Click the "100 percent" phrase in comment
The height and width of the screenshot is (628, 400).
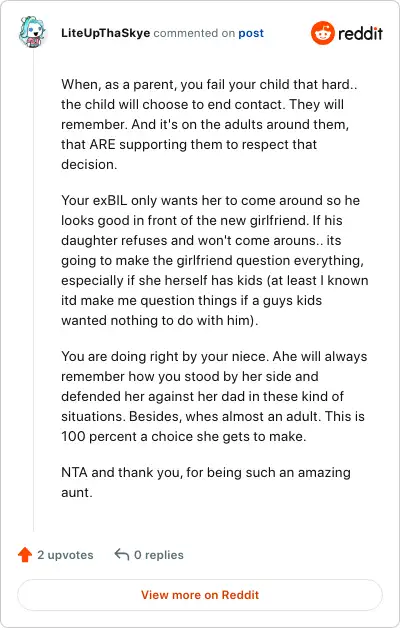tap(99, 437)
